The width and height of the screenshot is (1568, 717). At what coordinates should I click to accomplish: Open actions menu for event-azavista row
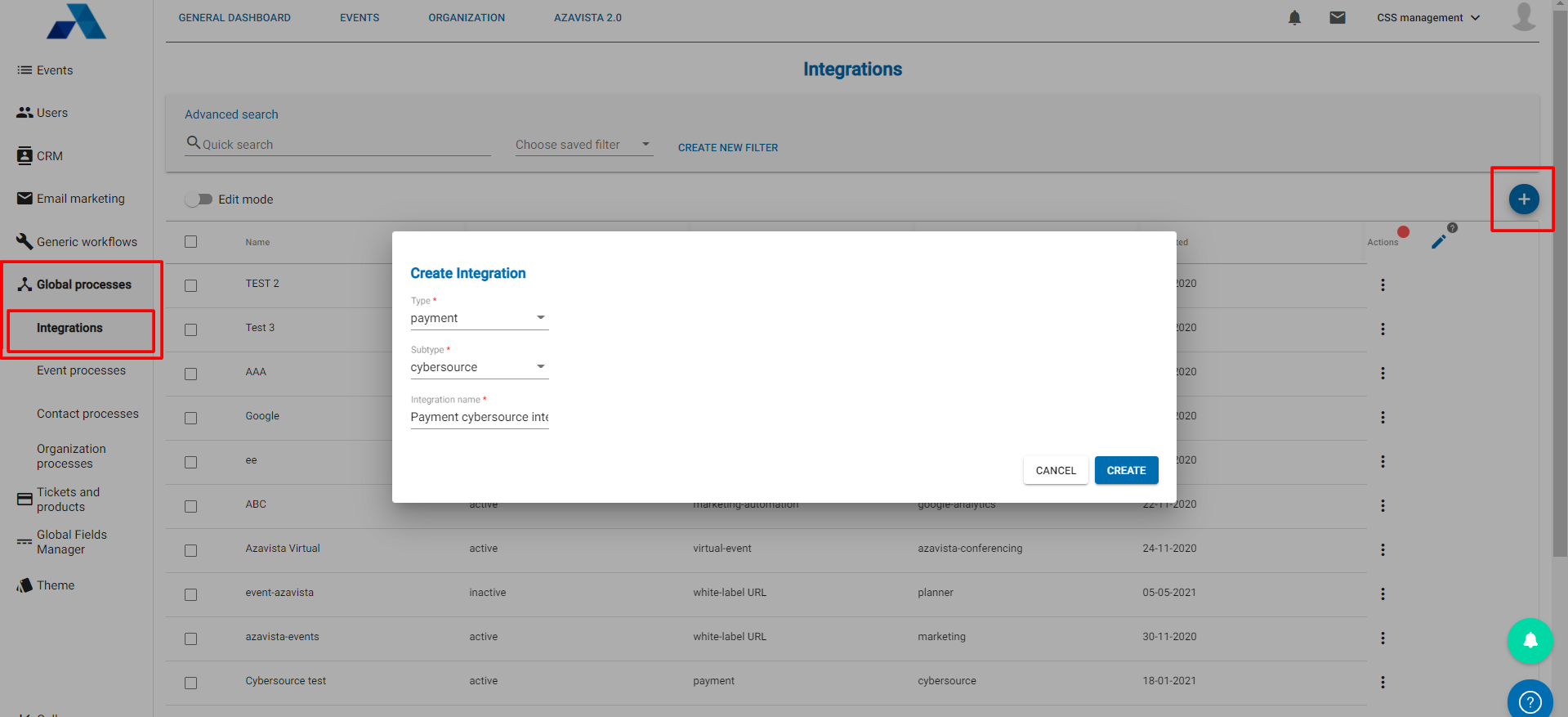tap(1383, 594)
